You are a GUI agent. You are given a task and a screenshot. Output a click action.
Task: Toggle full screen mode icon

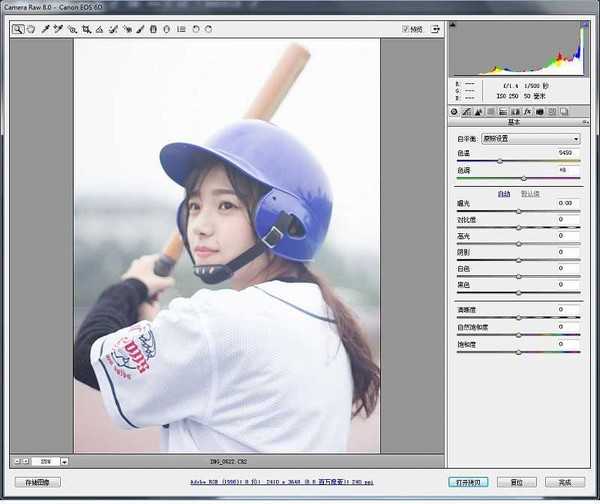(437, 29)
